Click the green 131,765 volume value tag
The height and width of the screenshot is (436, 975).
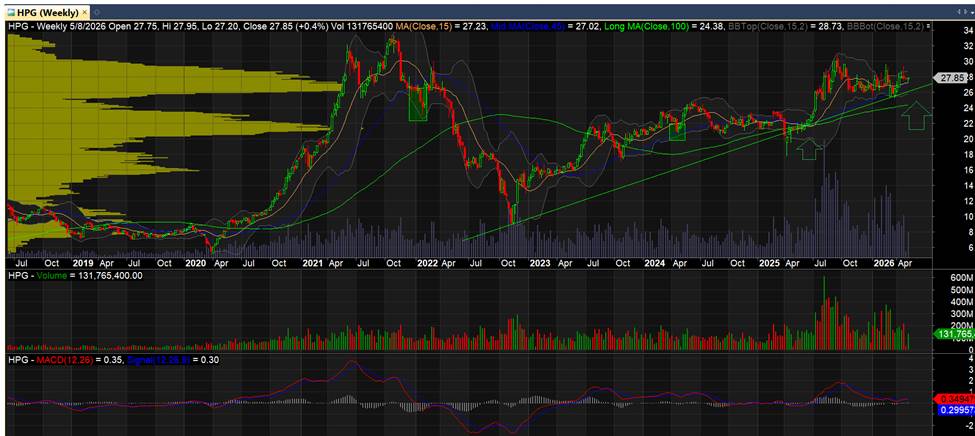pos(953,334)
